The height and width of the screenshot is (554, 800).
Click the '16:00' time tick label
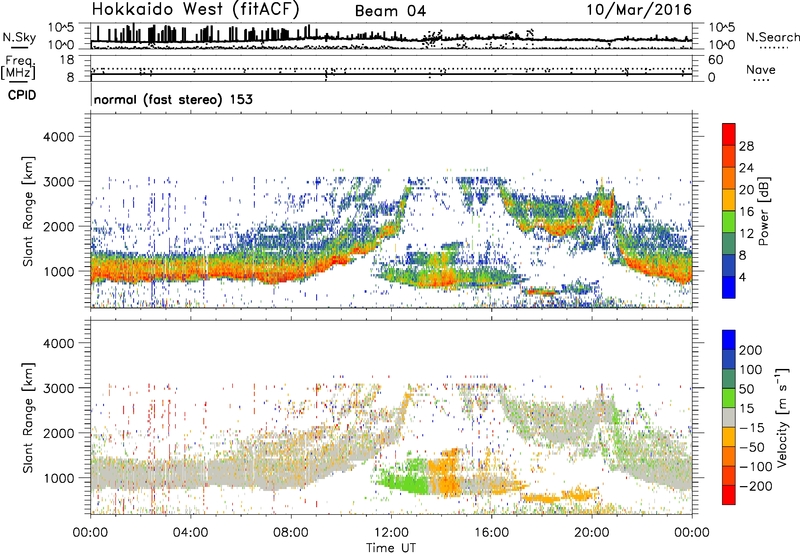tap(491, 533)
